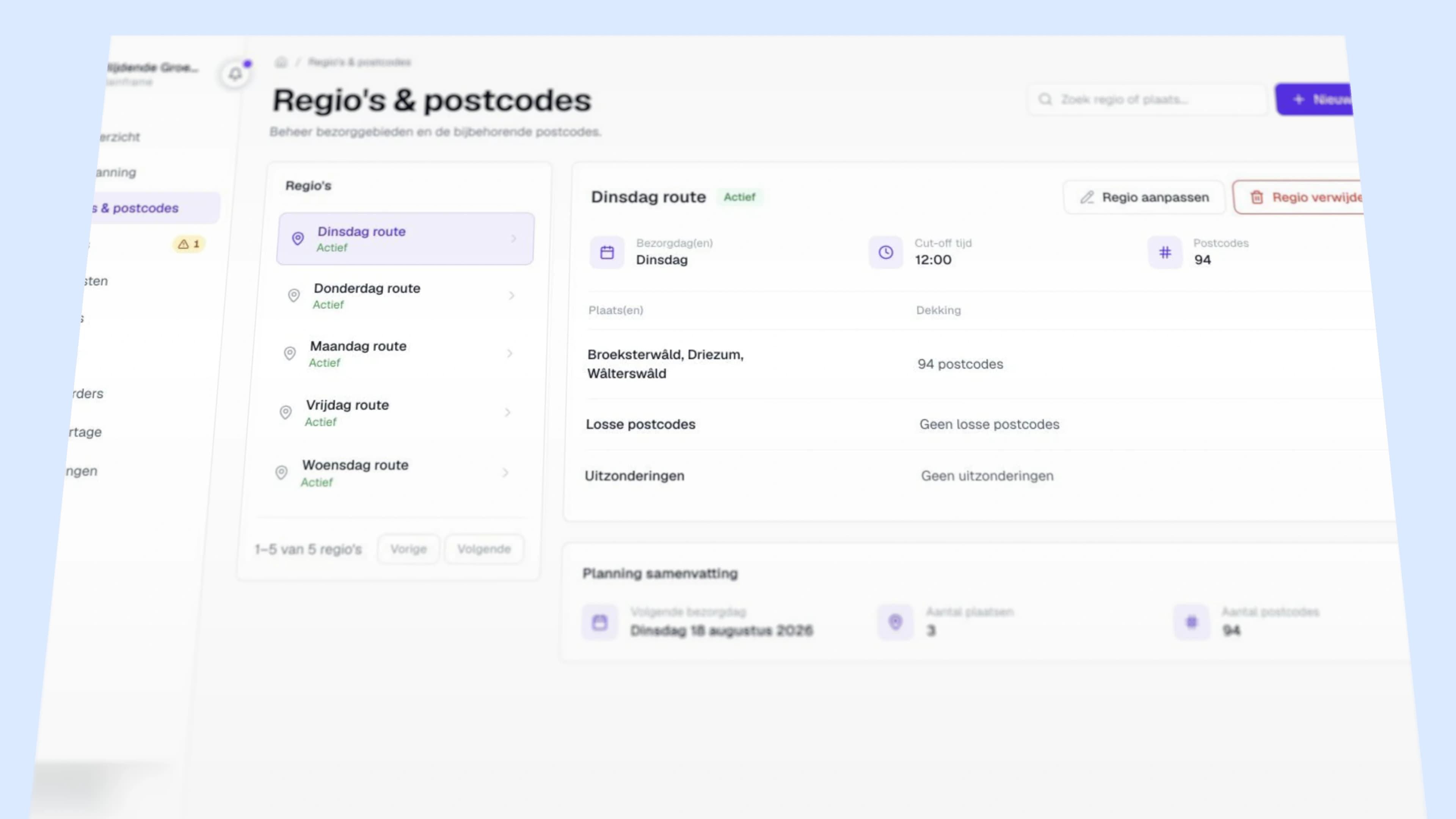Click the blue Nieuw button
This screenshot has height=819, width=1456.
[x=1314, y=99]
